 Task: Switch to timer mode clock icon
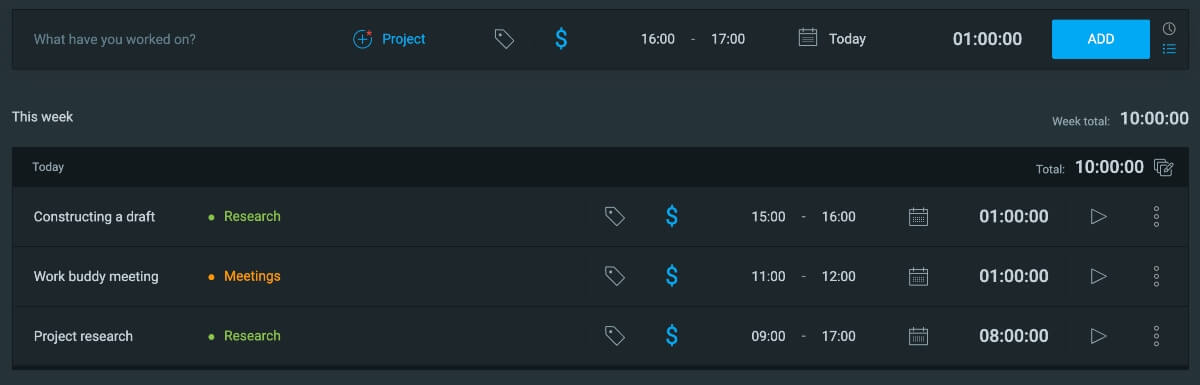click(x=1169, y=29)
